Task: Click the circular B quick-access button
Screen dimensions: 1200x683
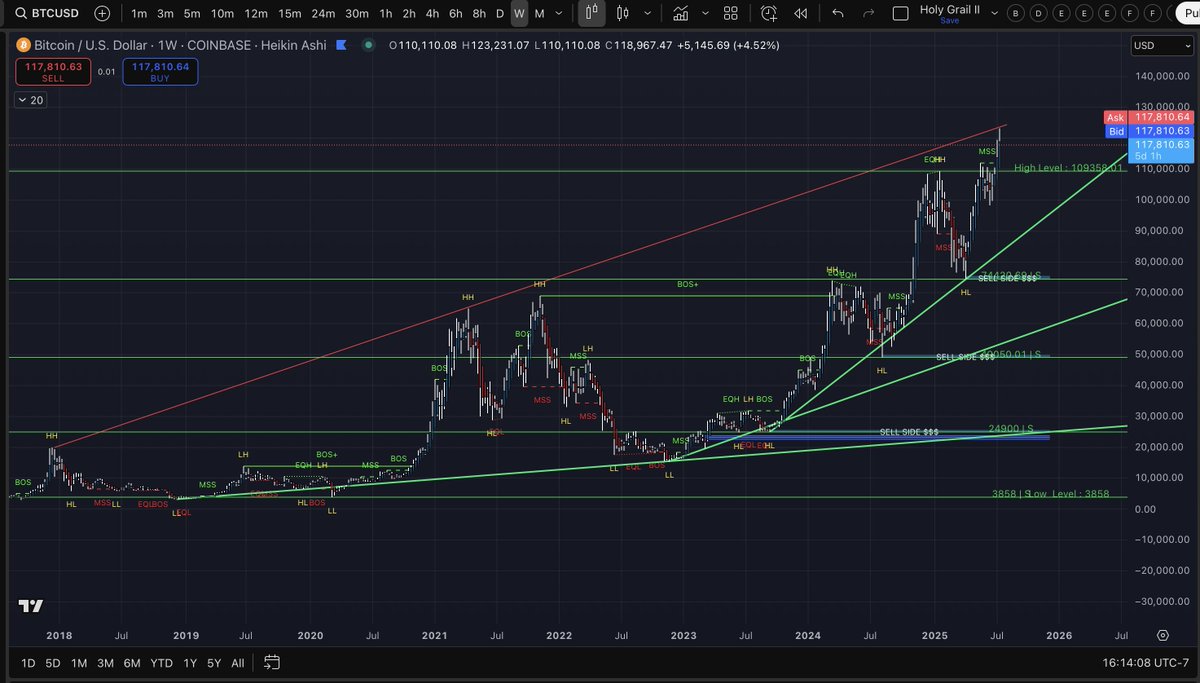Action: 1017,13
